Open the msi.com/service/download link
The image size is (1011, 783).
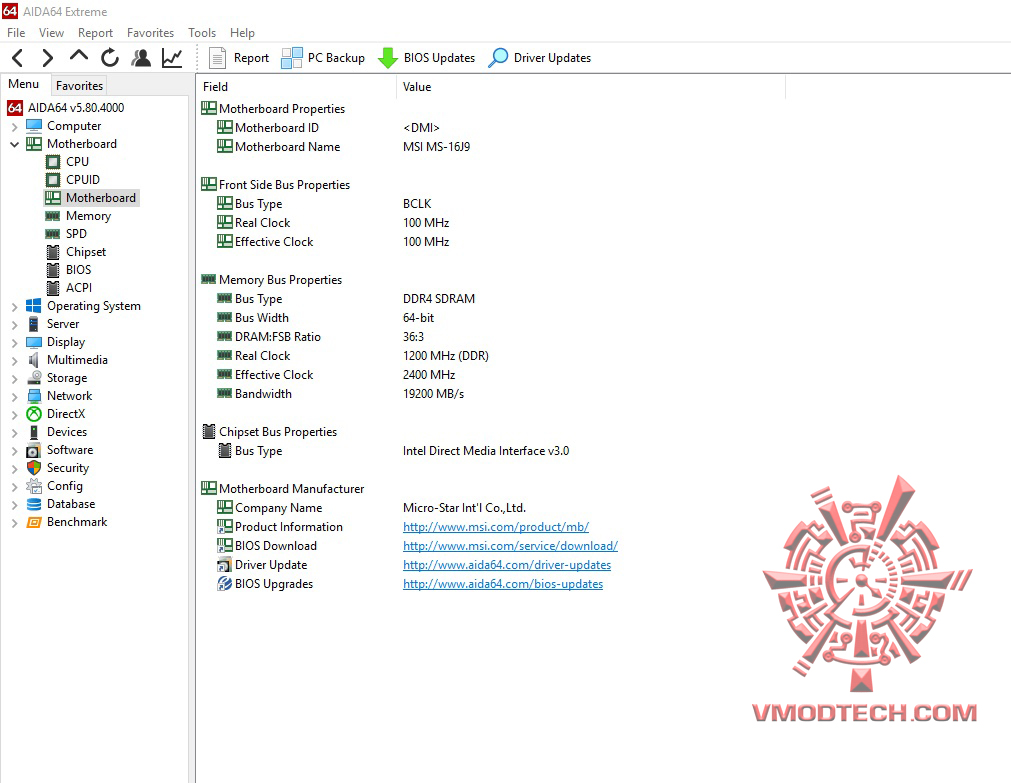coord(510,546)
